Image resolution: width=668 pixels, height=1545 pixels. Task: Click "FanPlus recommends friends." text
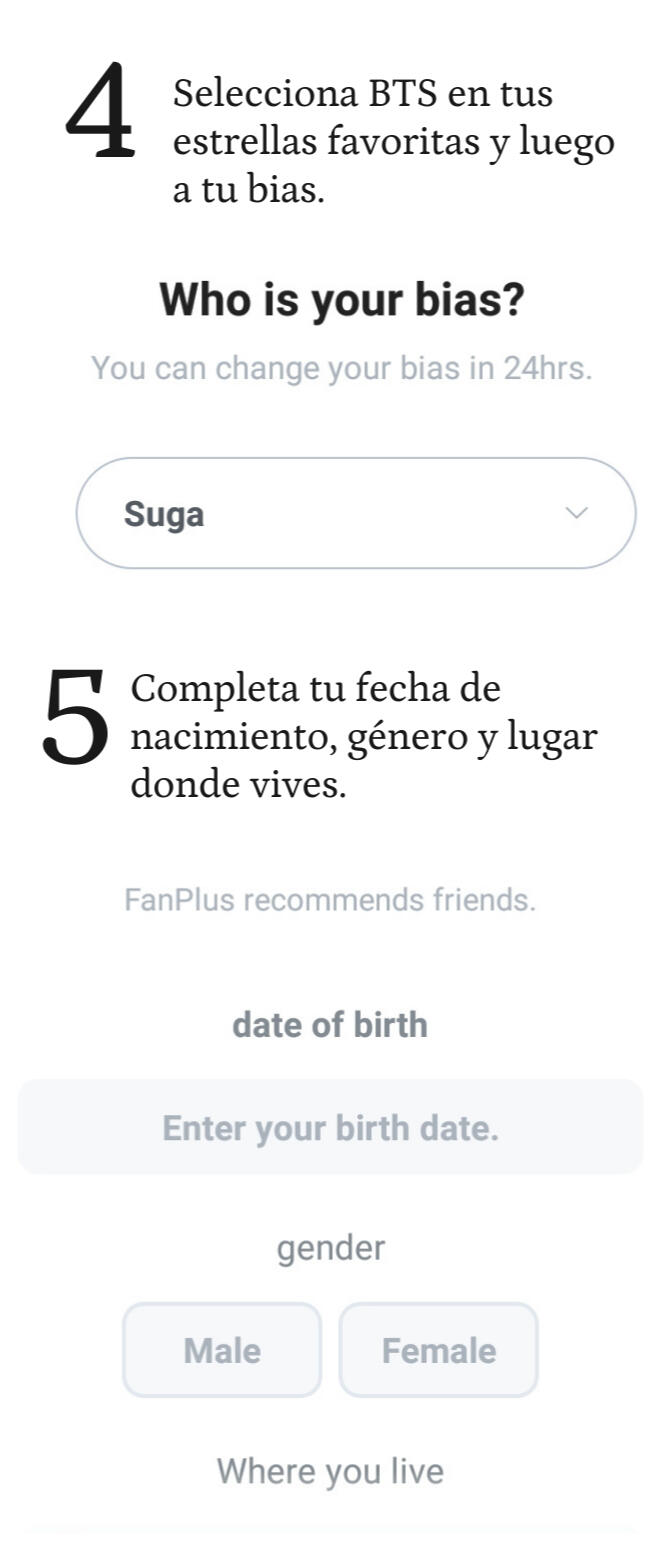[330, 900]
